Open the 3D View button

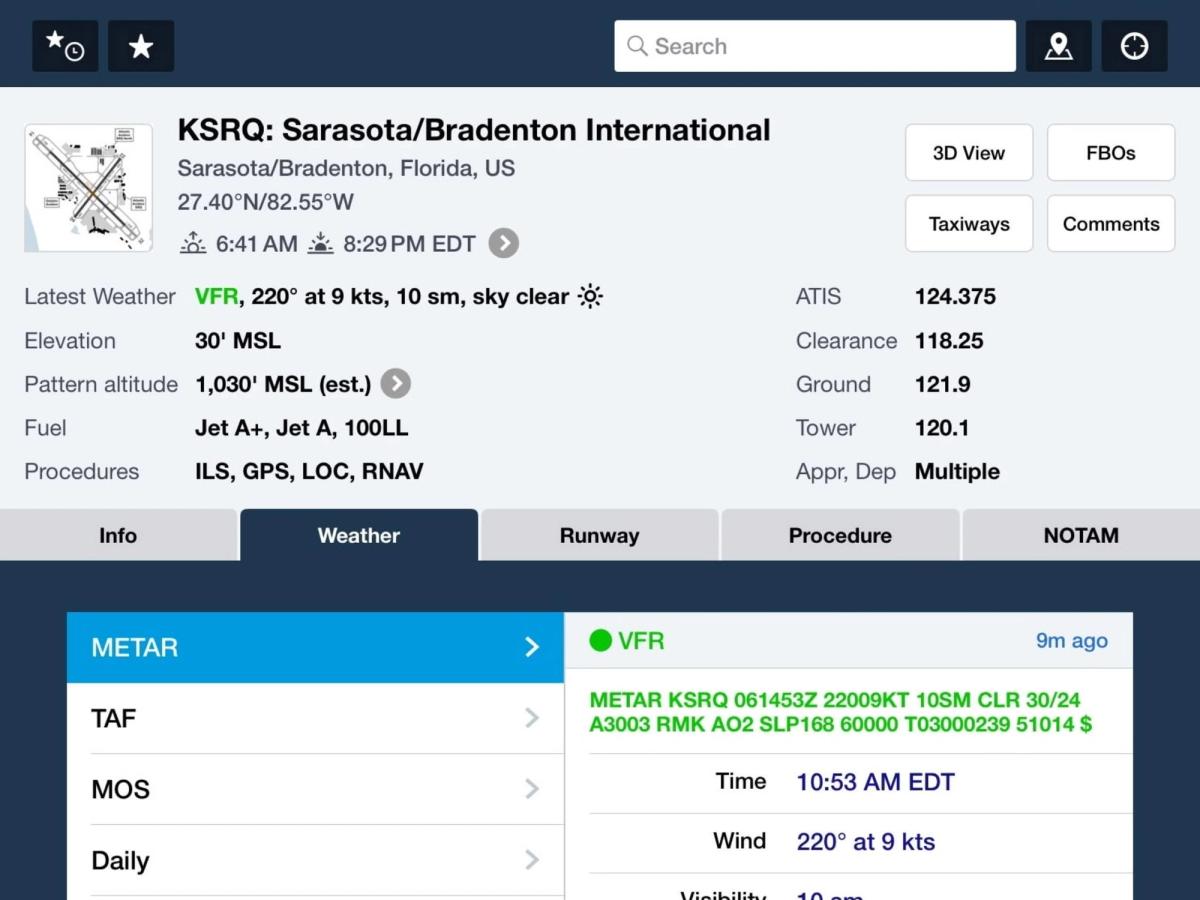click(968, 153)
